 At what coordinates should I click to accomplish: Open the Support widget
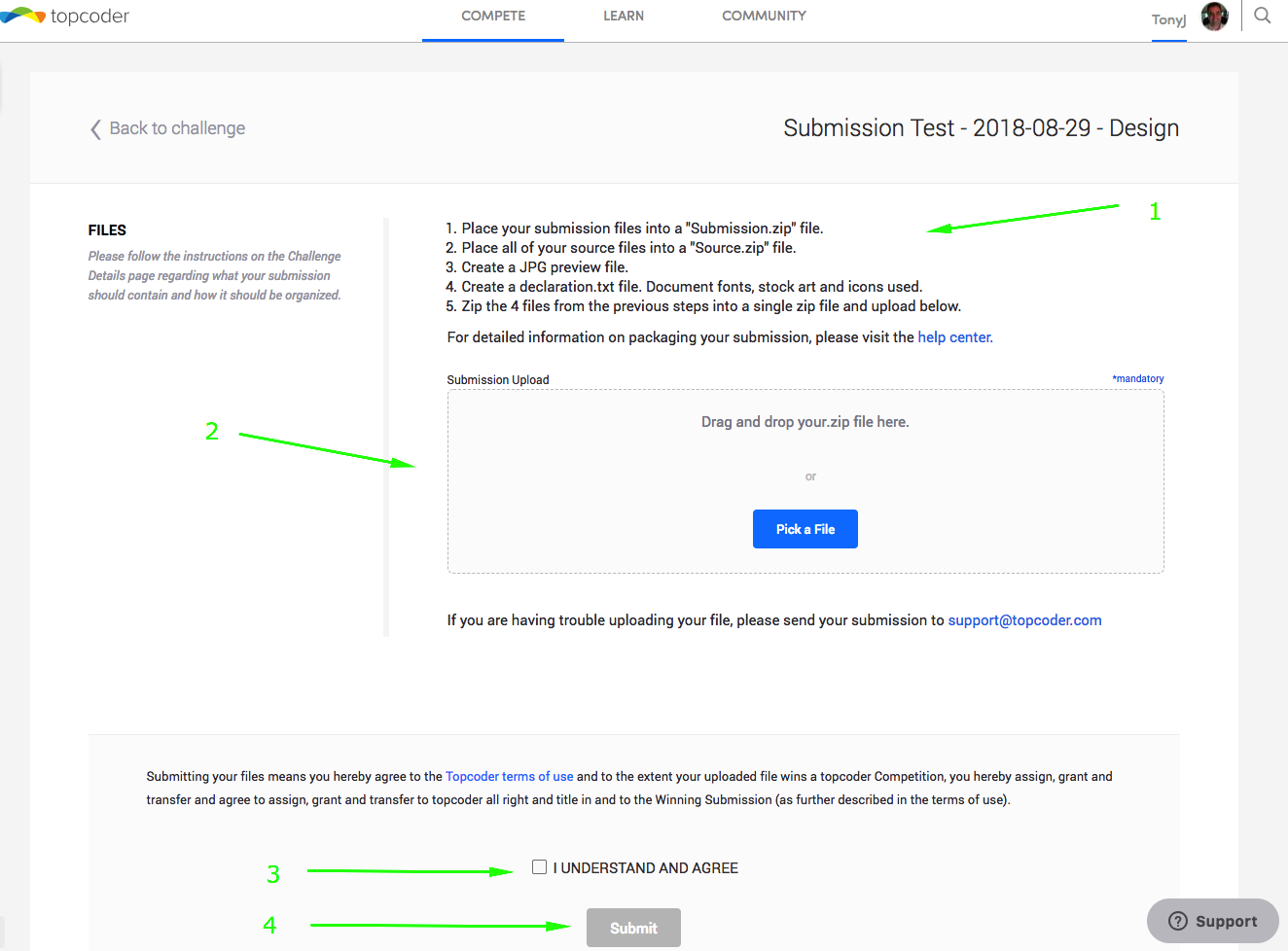pyautogui.click(x=1212, y=921)
